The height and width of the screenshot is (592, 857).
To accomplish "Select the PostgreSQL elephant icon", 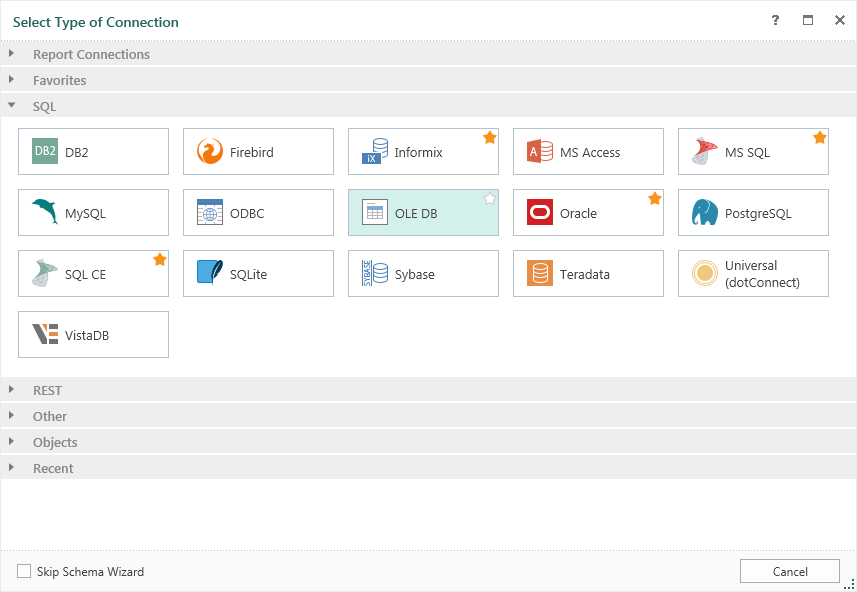I will click(x=705, y=213).
